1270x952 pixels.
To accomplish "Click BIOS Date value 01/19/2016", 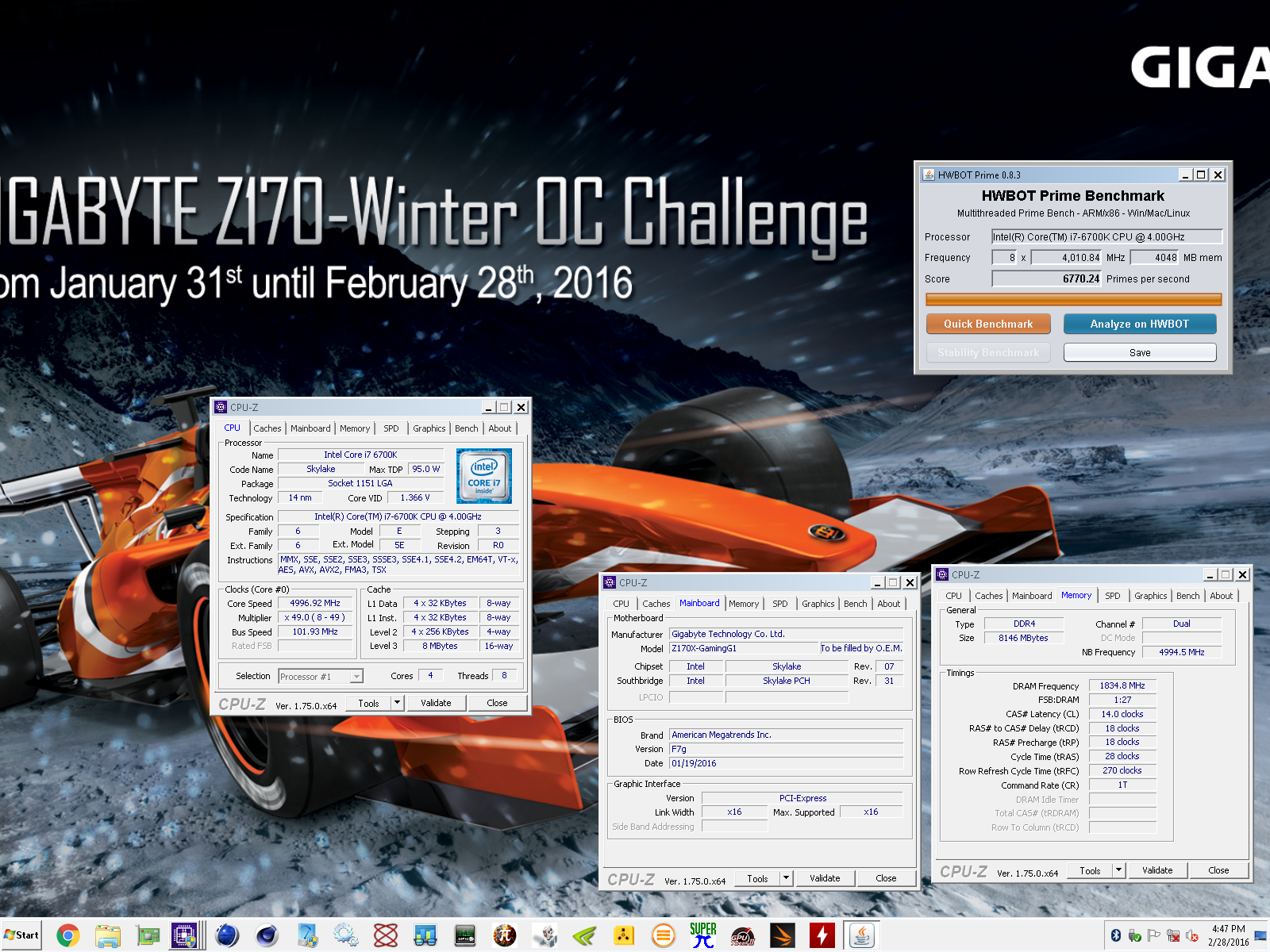I will pos(786,763).
